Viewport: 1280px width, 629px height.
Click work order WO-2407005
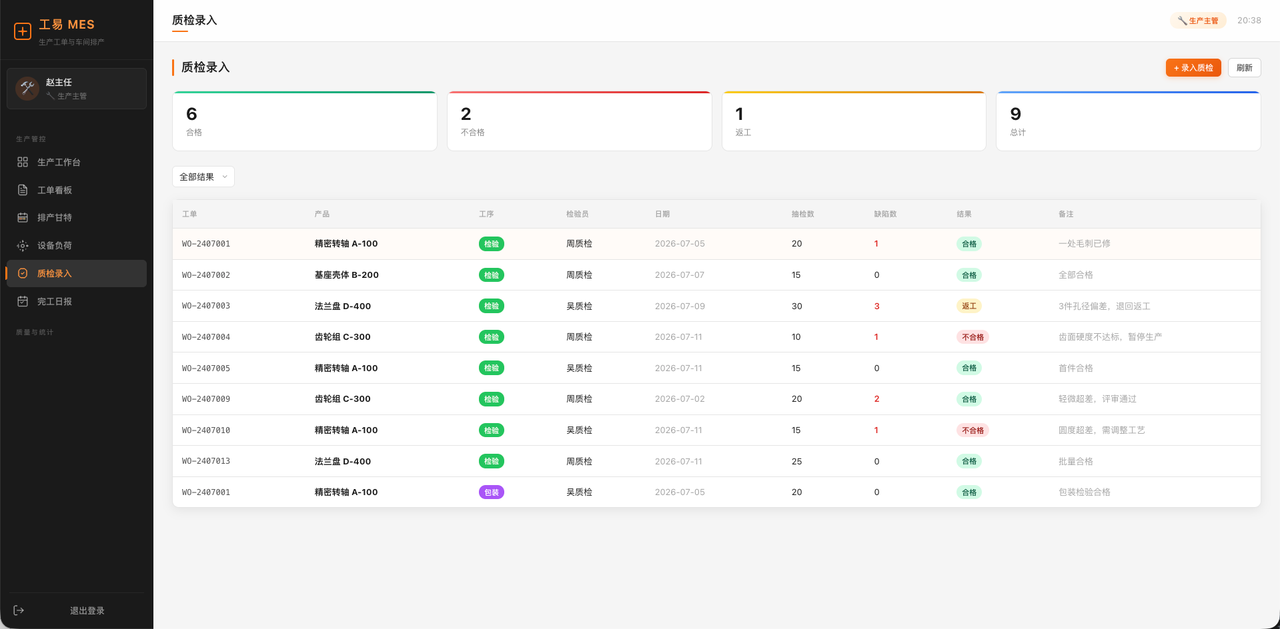pos(205,368)
